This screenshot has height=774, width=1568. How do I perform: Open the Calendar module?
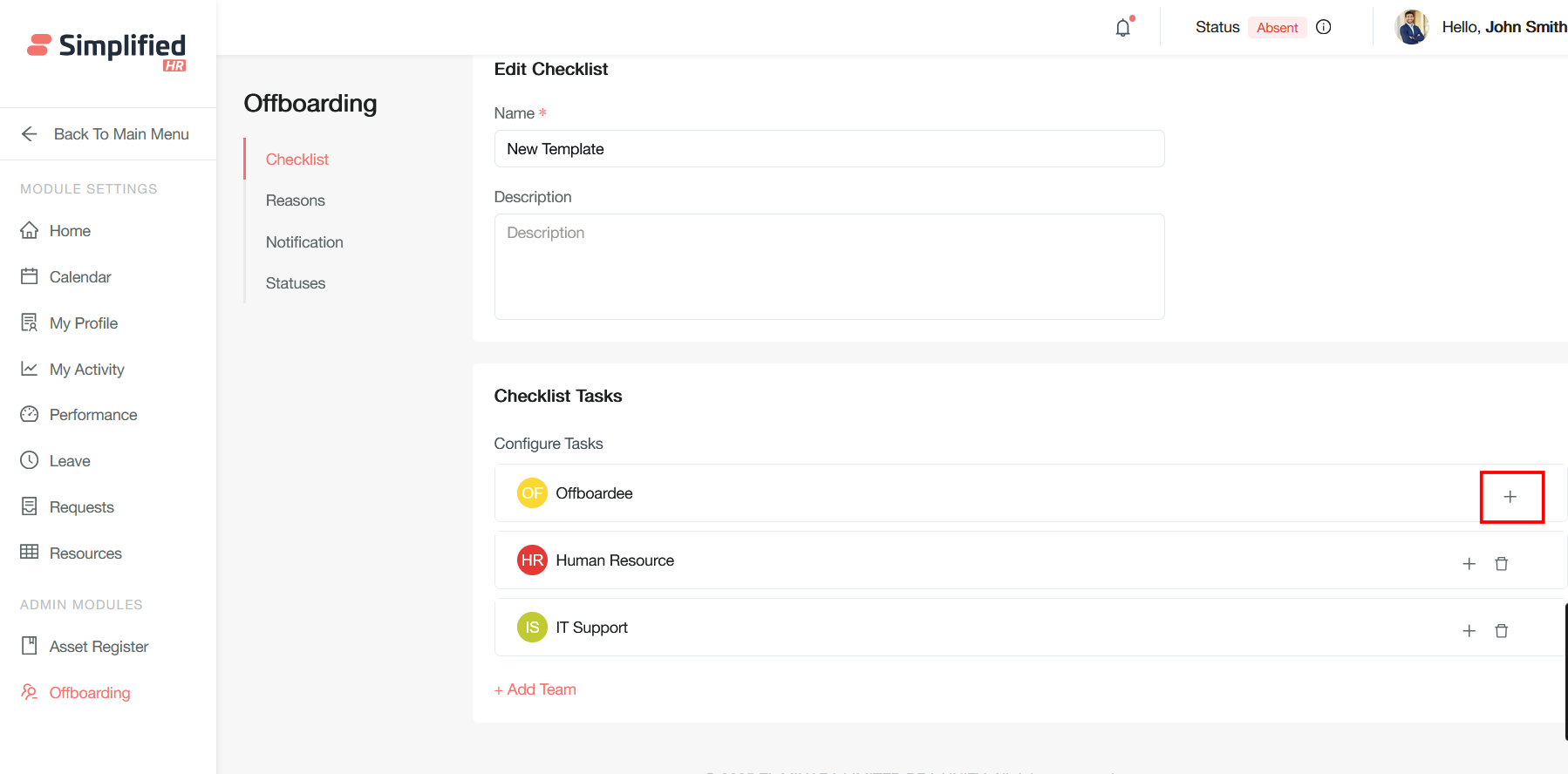80,277
